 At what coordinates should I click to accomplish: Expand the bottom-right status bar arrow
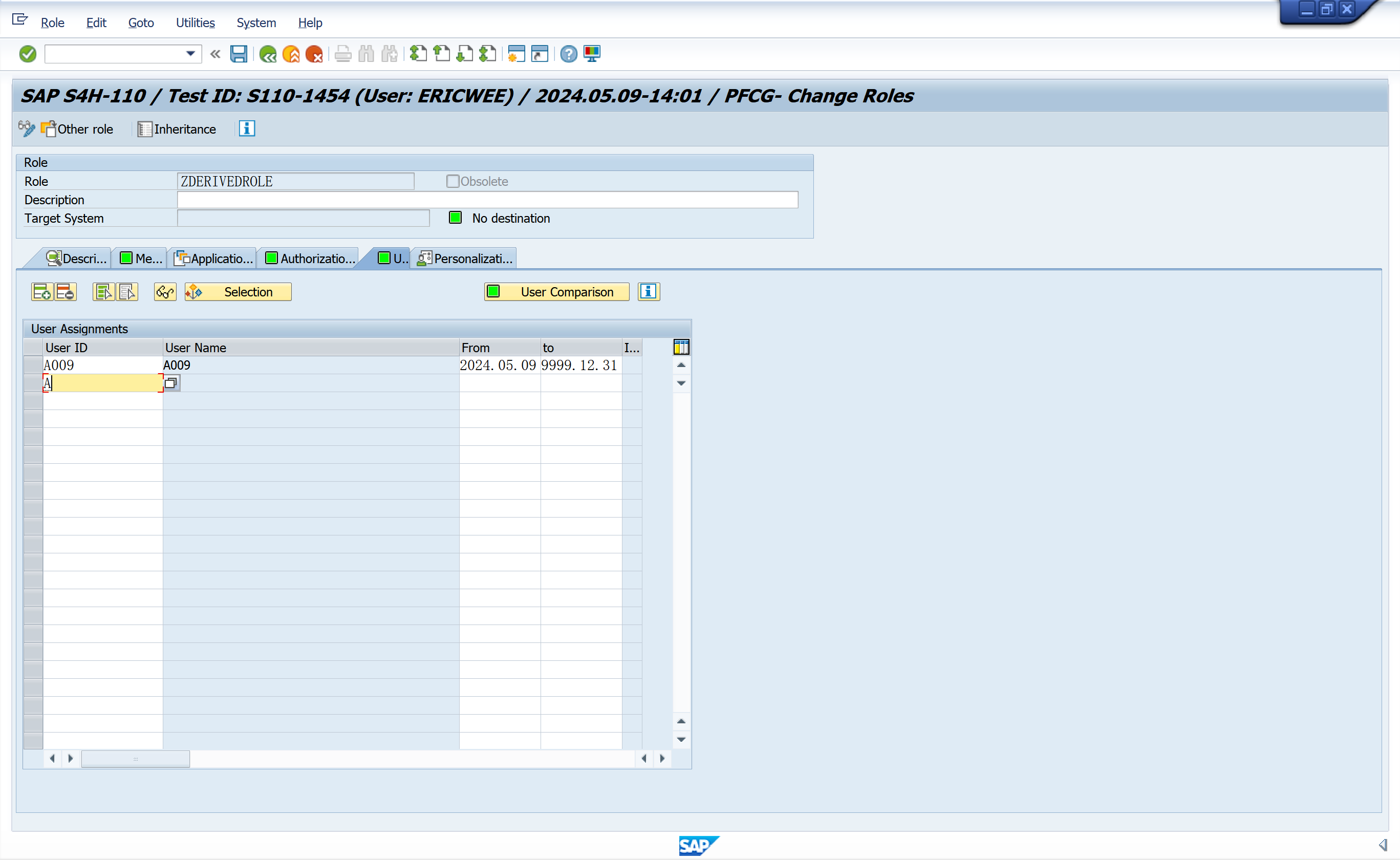pyautogui.click(x=1383, y=845)
